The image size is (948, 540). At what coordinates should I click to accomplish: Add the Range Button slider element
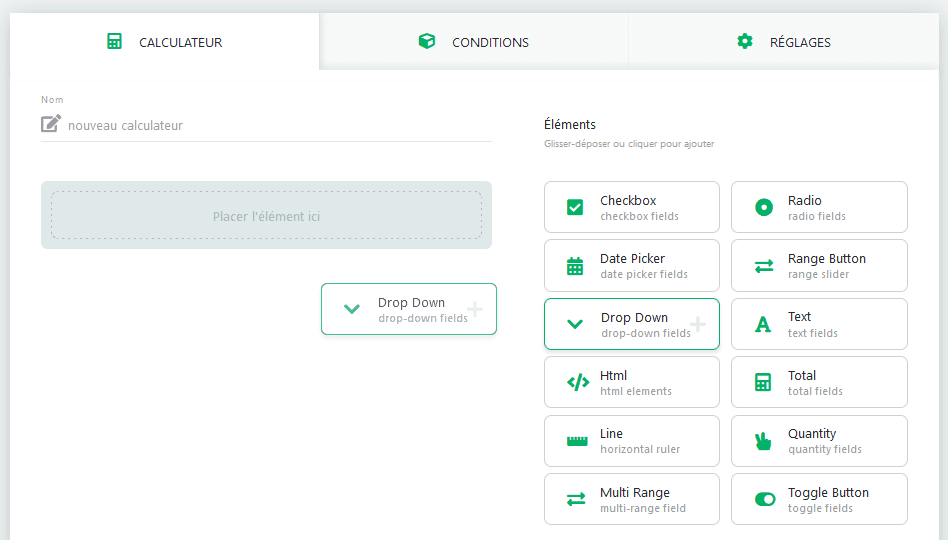click(x=819, y=265)
